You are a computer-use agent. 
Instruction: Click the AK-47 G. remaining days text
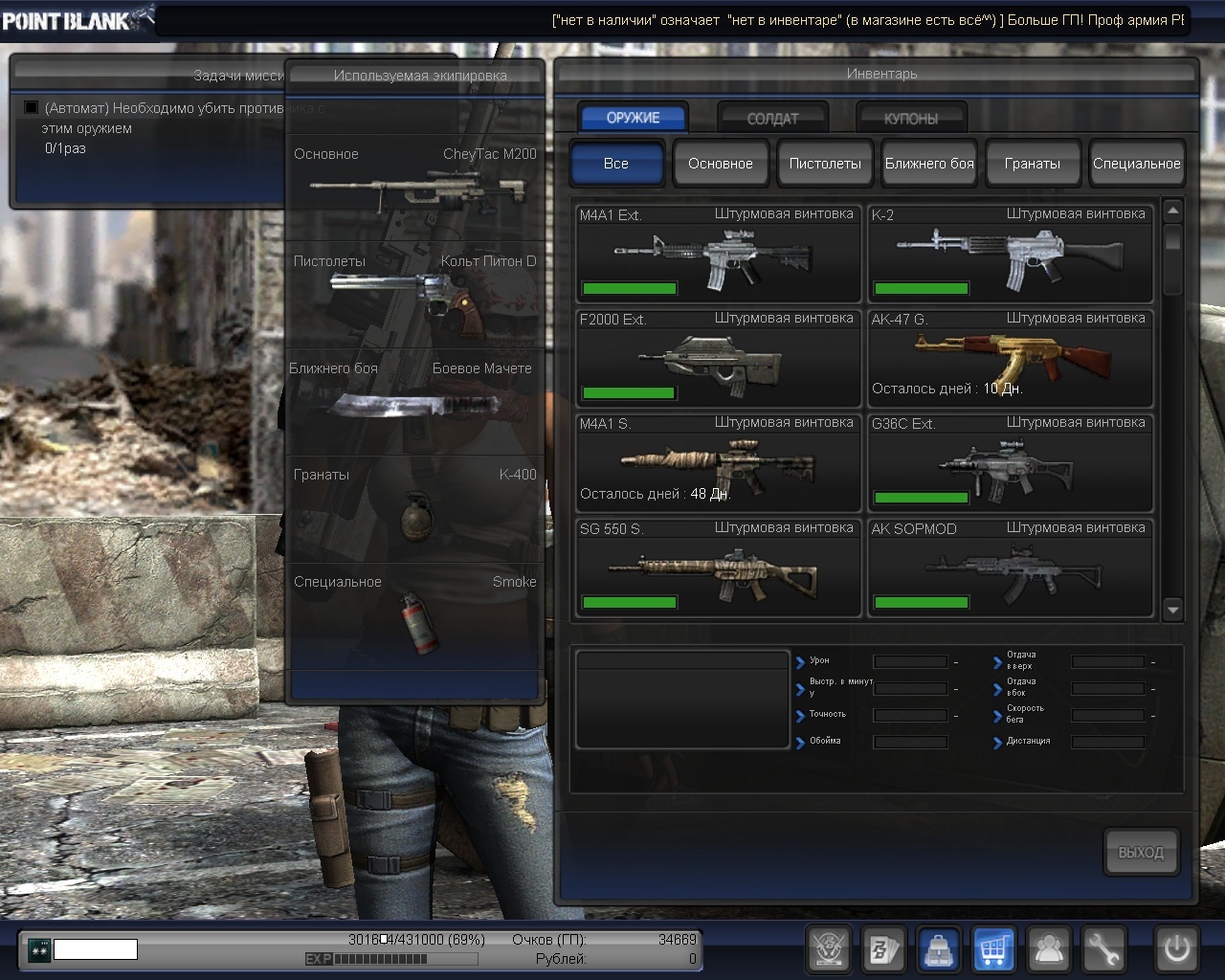[x=947, y=389]
